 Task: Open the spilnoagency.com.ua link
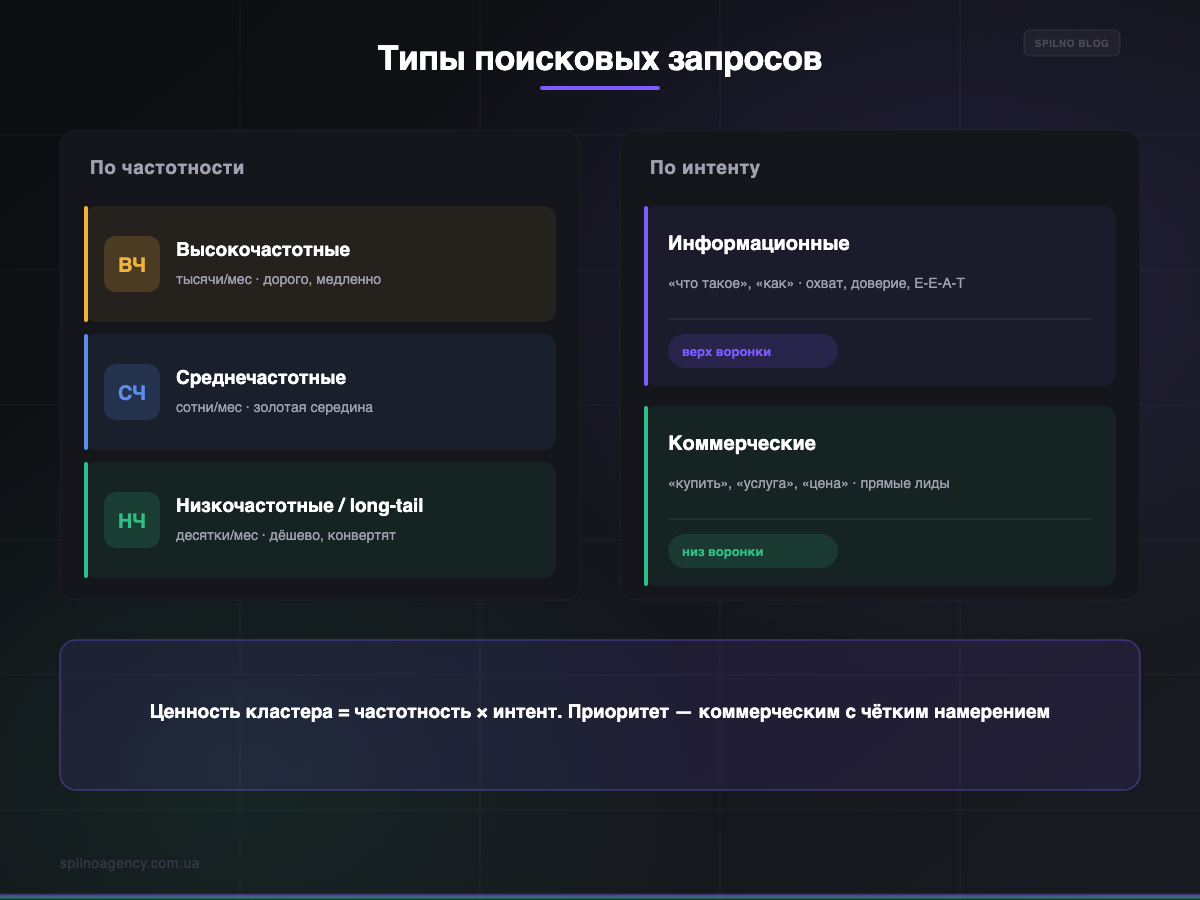[x=129, y=863]
